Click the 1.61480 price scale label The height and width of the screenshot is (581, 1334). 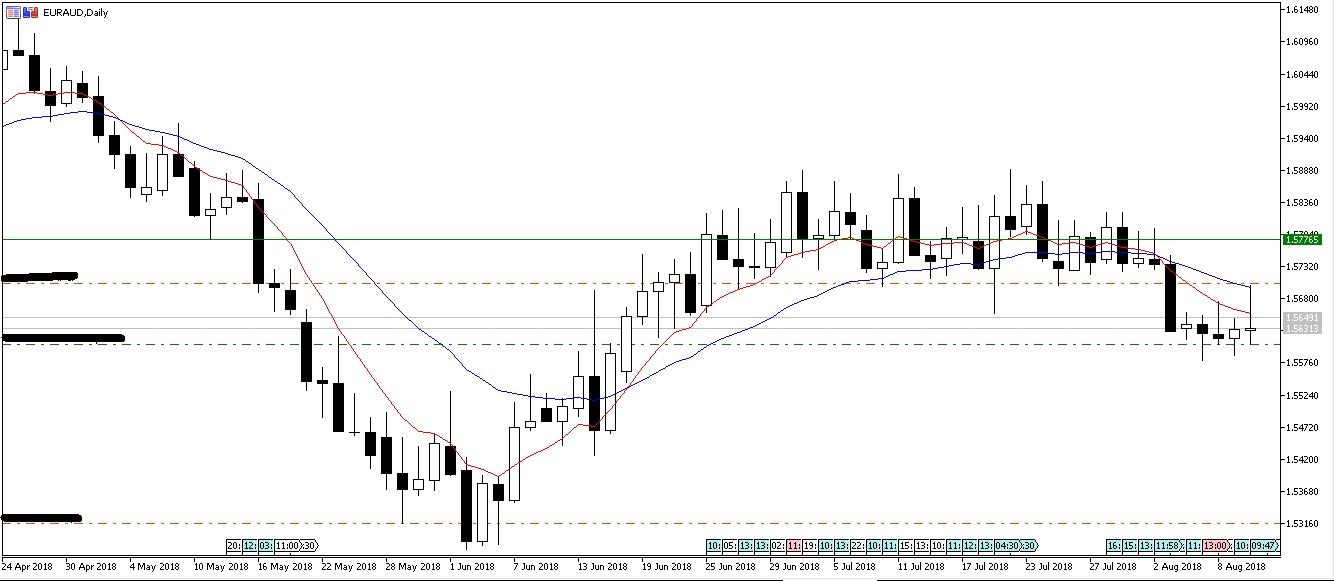point(1301,10)
